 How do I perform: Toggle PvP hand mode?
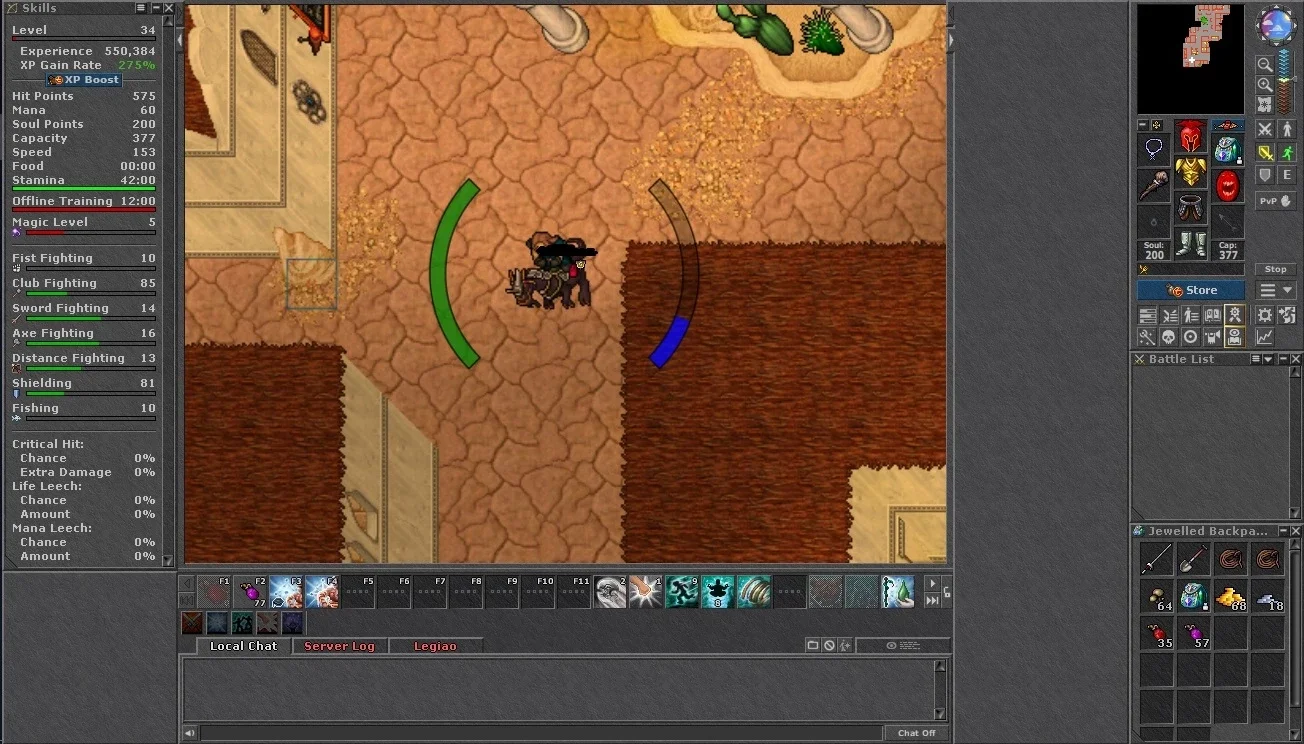coord(1276,201)
